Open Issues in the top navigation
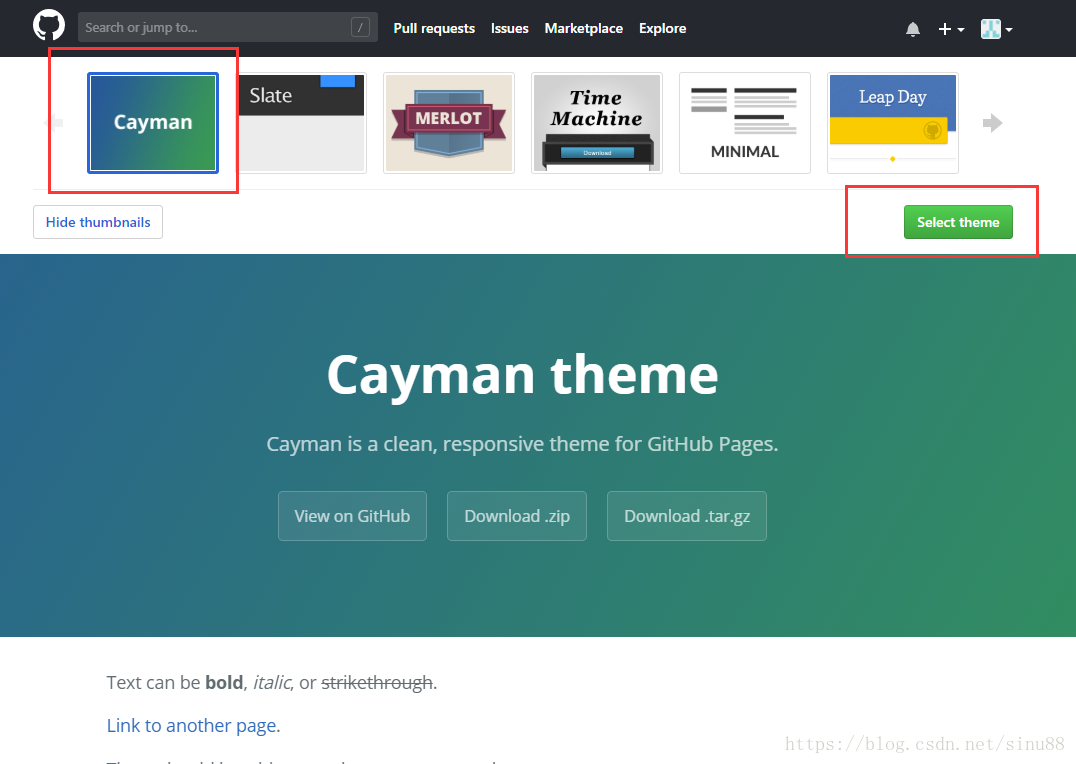Viewport: 1076px width, 764px height. [x=509, y=28]
